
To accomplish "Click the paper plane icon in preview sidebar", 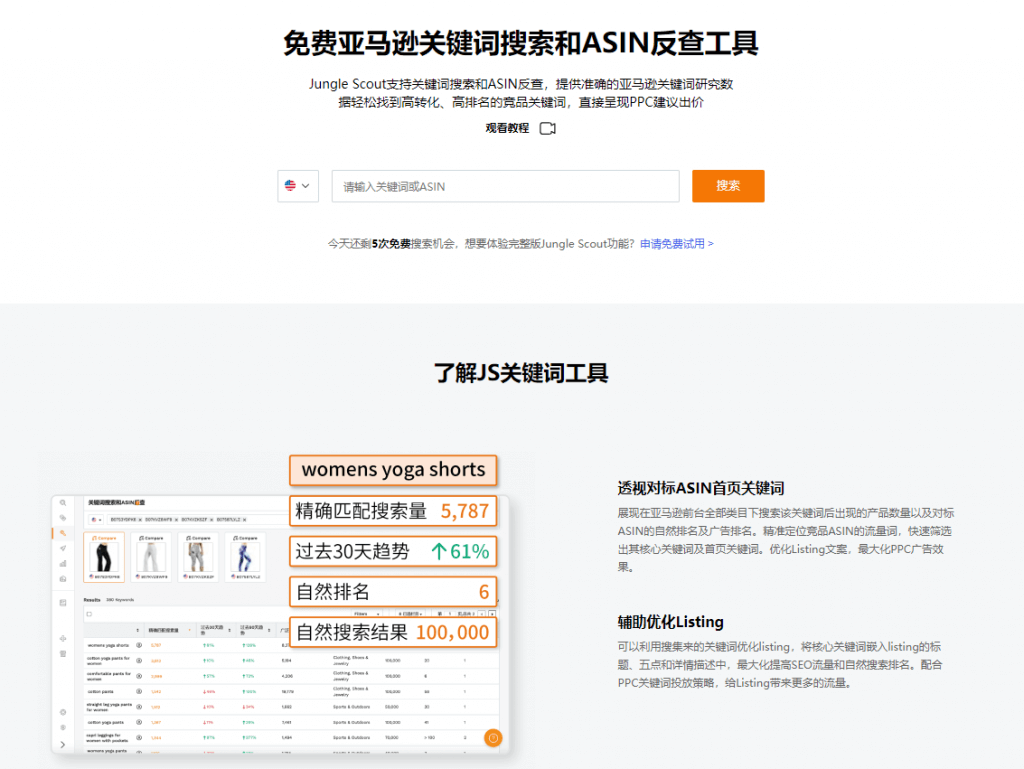I will pos(63,548).
